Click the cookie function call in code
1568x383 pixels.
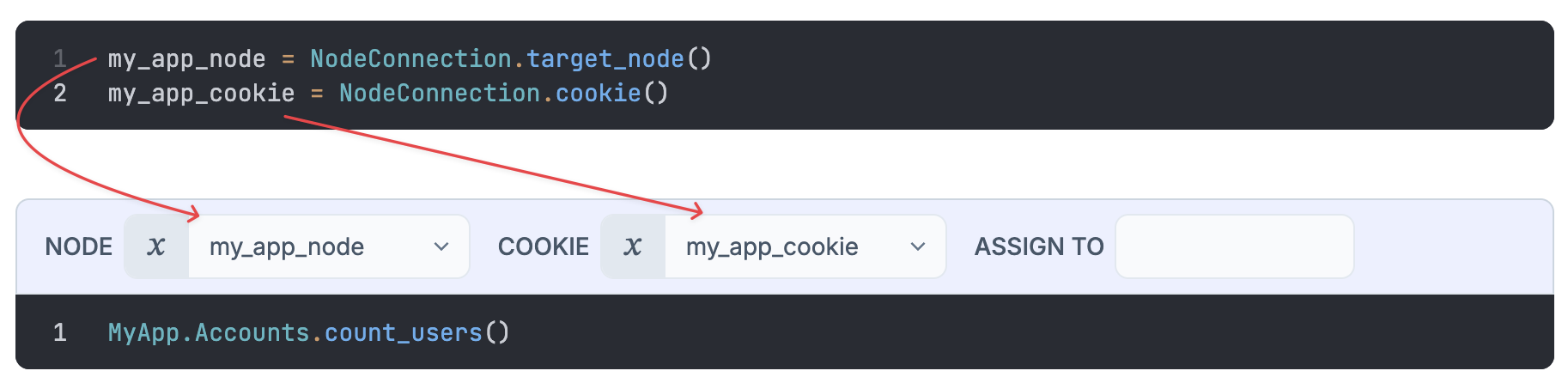click(598, 94)
